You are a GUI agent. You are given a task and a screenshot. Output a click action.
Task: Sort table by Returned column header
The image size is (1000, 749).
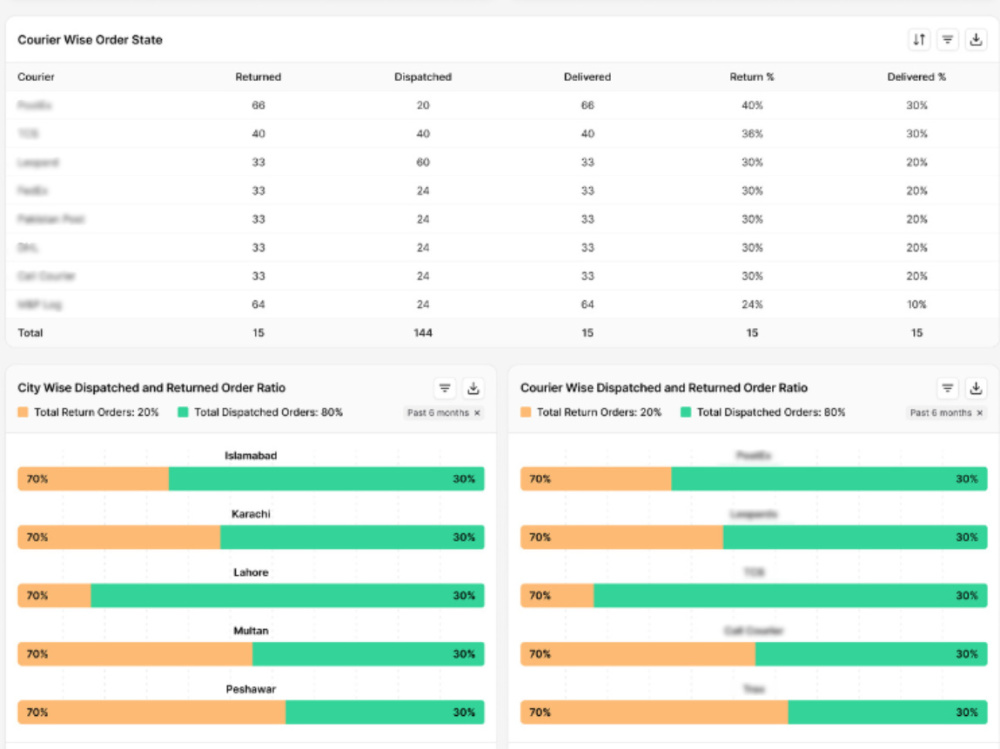tap(258, 77)
